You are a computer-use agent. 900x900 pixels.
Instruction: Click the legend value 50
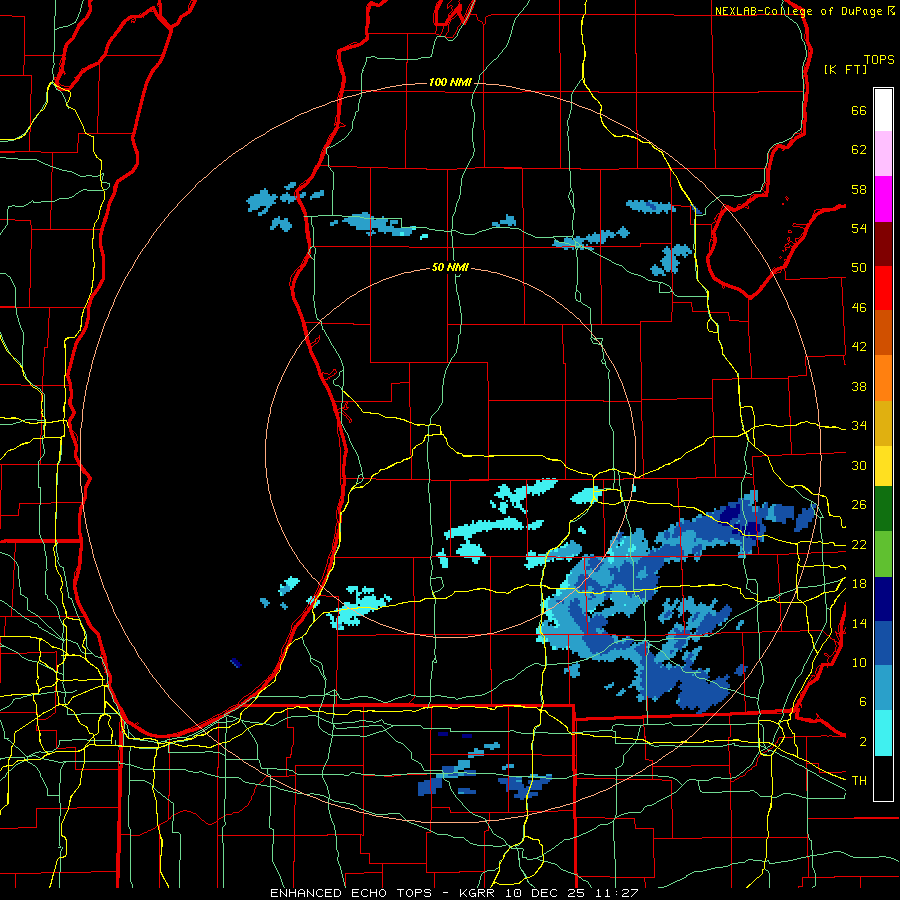point(859,268)
